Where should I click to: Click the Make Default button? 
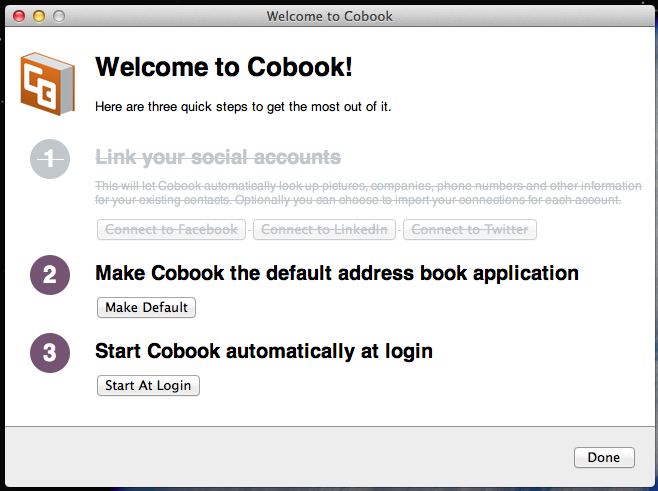[146, 307]
